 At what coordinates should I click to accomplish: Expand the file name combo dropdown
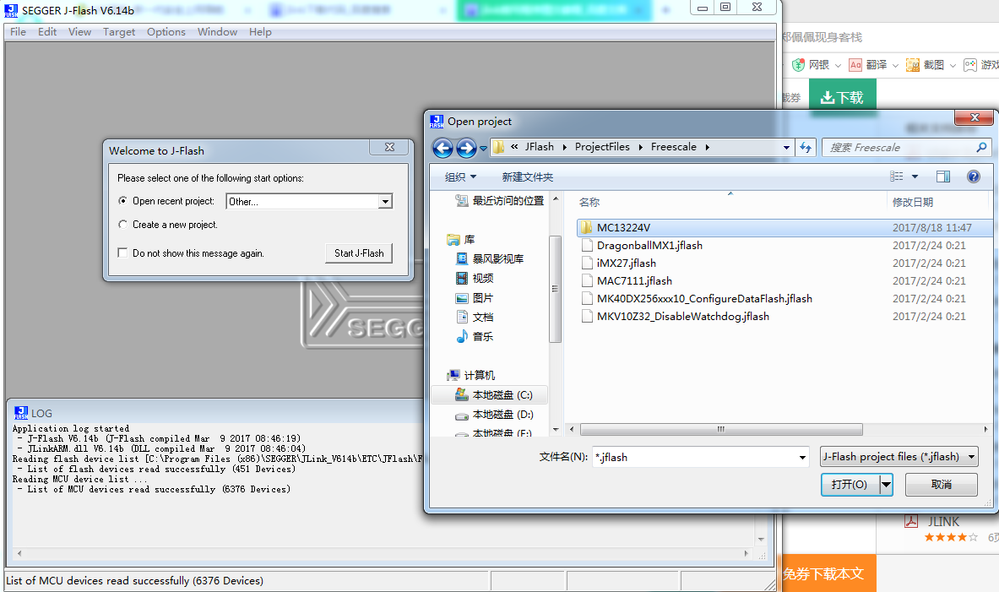802,457
